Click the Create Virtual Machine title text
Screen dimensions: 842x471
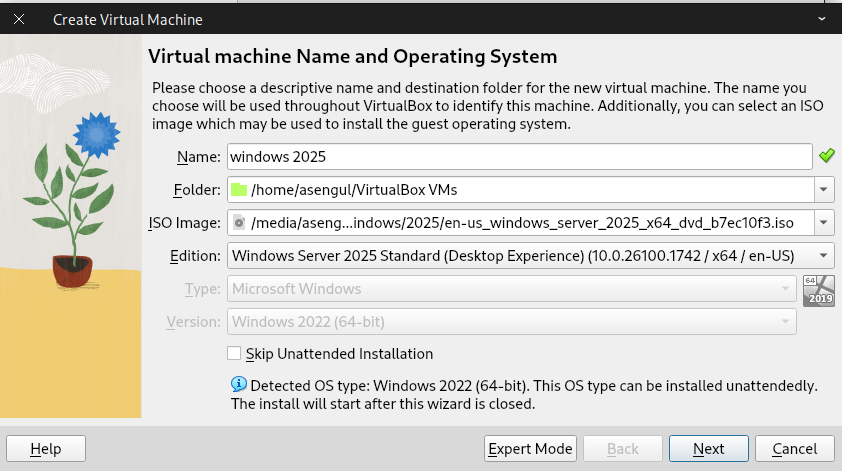tap(128, 20)
